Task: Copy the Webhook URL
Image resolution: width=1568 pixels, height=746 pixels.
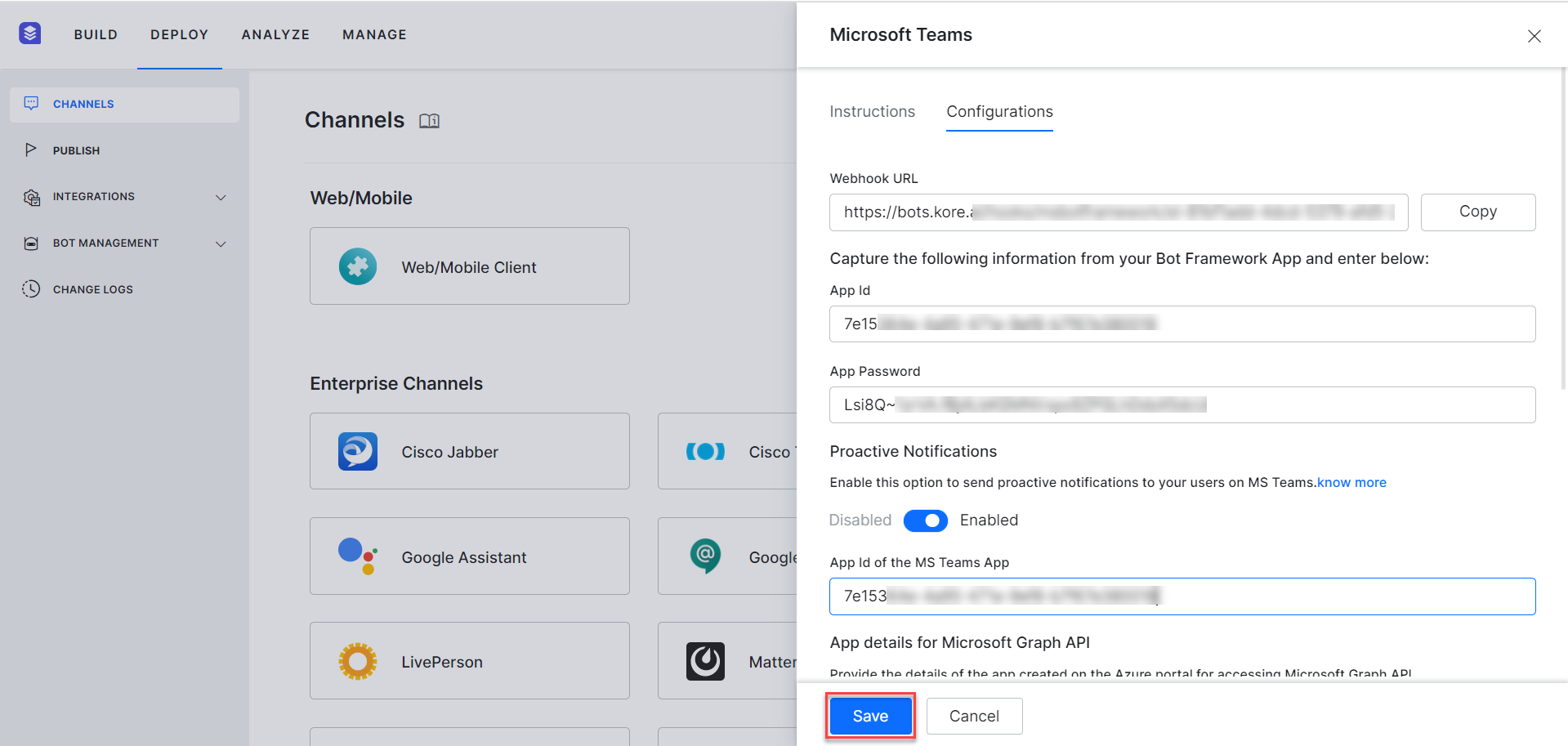Action: 1477,212
